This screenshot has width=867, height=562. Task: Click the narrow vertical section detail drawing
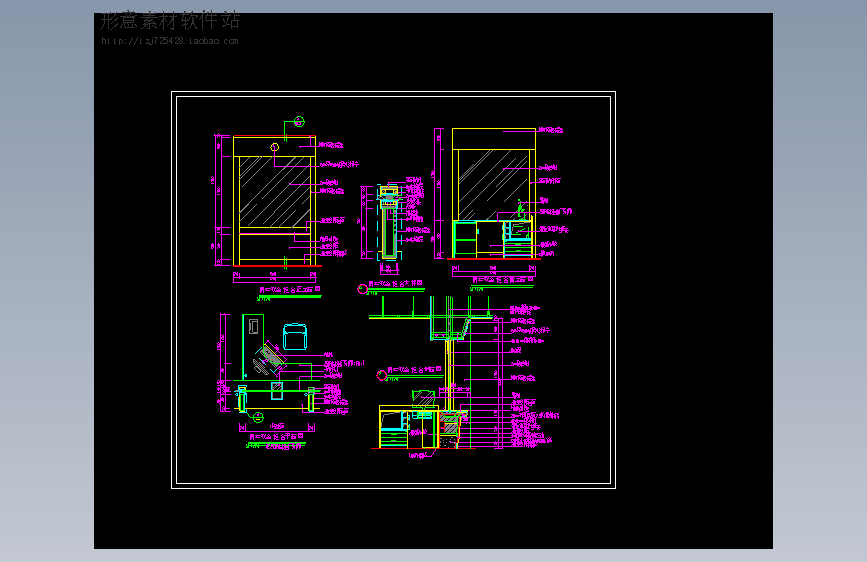pyautogui.click(x=389, y=223)
